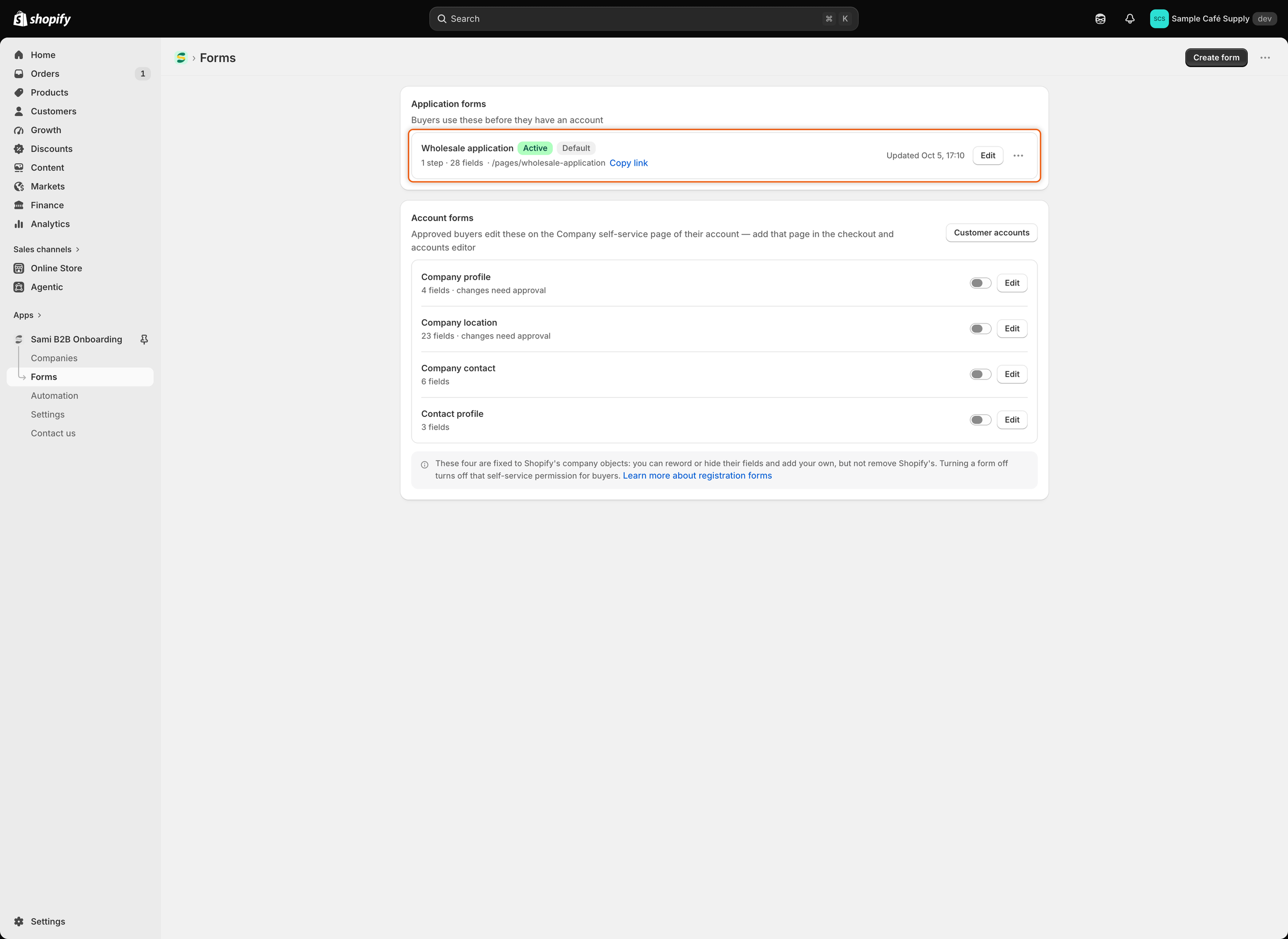The height and width of the screenshot is (939, 1288).
Task: Open the notifications bell
Action: tap(1130, 19)
